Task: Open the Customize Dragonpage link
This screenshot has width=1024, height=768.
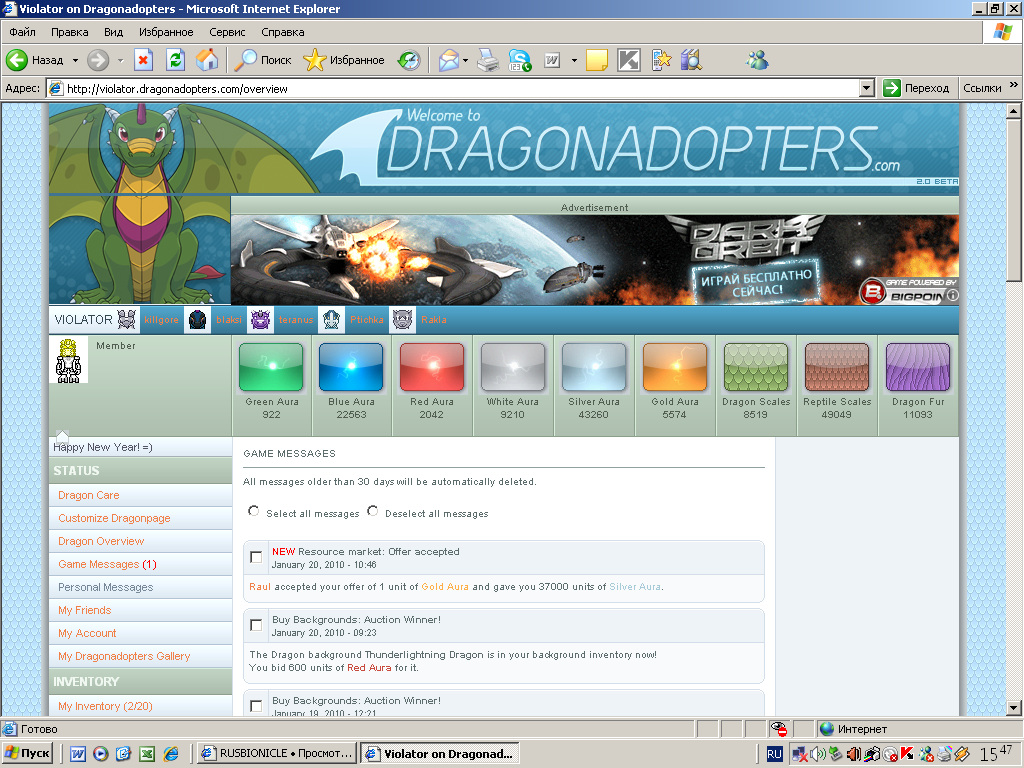Action: [114, 518]
